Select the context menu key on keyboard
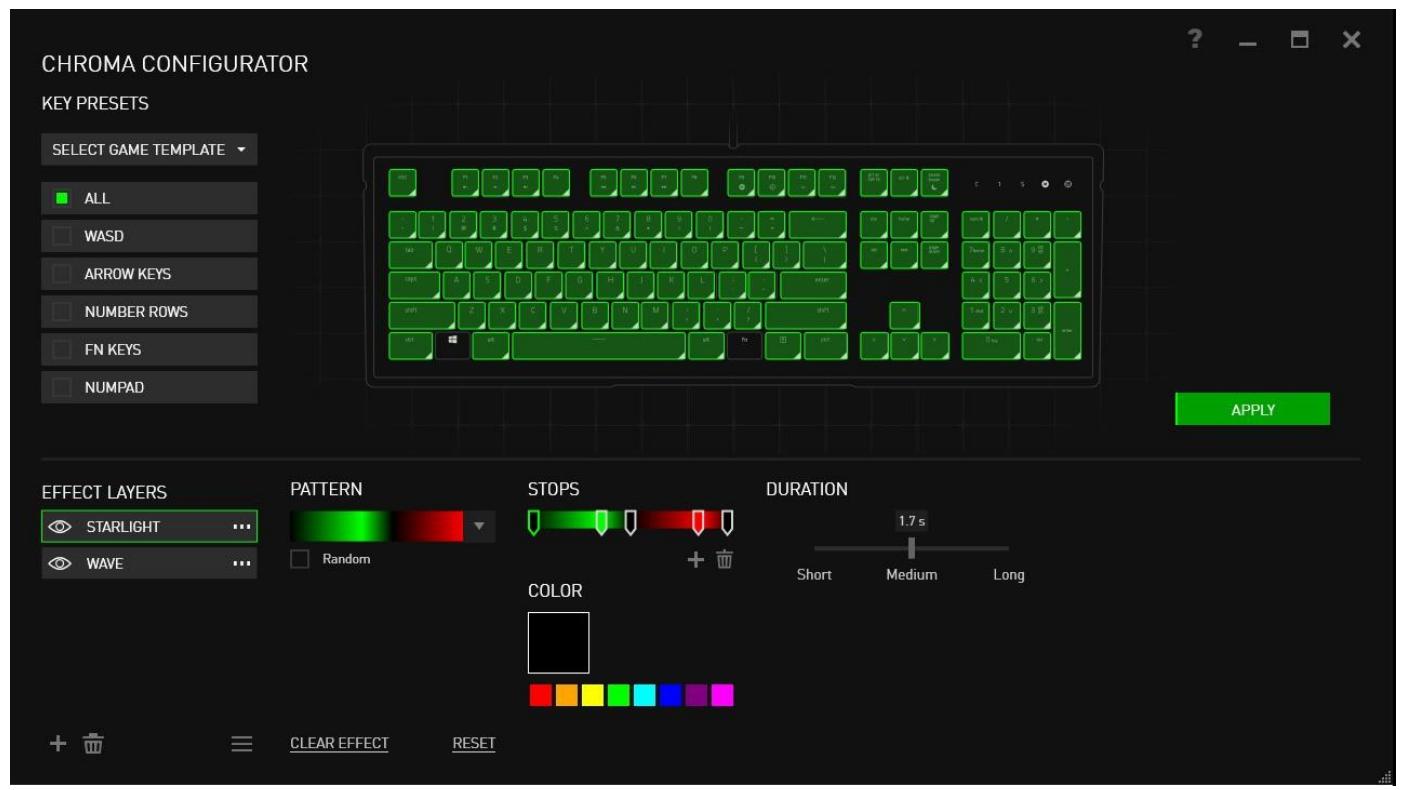The height and width of the screenshot is (790, 1403). click(783, 345)
